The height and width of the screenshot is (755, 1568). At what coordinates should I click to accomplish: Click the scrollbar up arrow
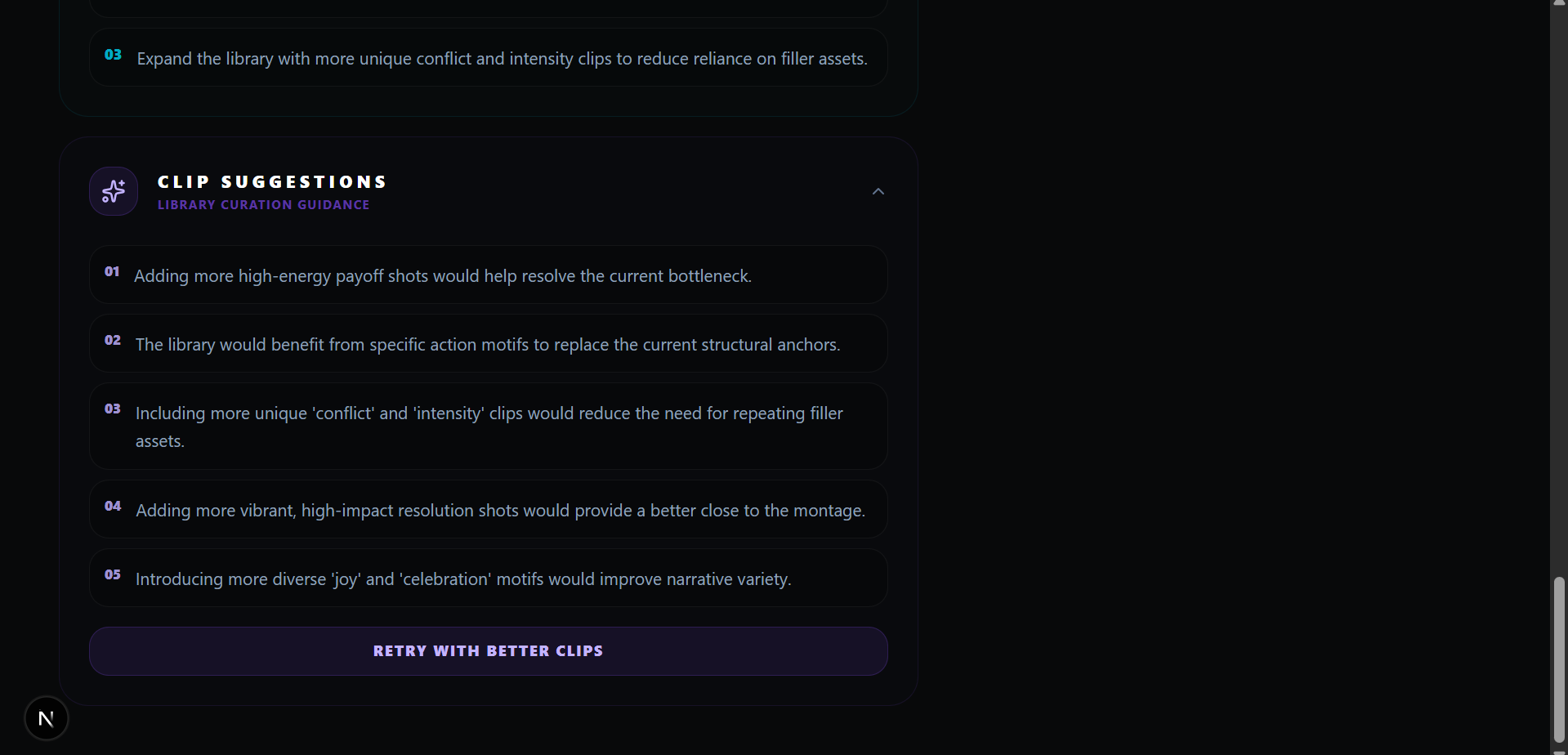[1559, 4]
